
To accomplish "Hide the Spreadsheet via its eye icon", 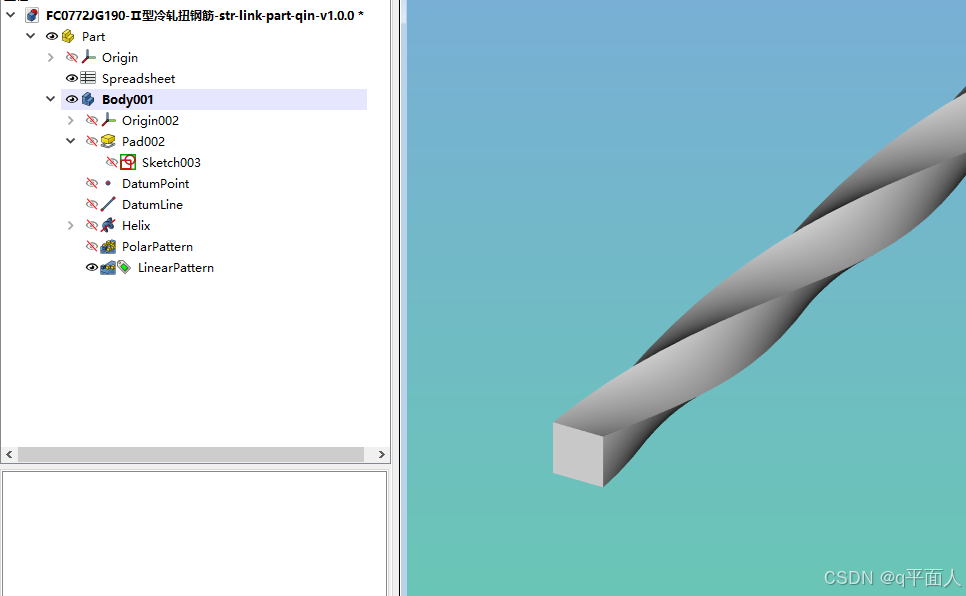I will point(71,78).
